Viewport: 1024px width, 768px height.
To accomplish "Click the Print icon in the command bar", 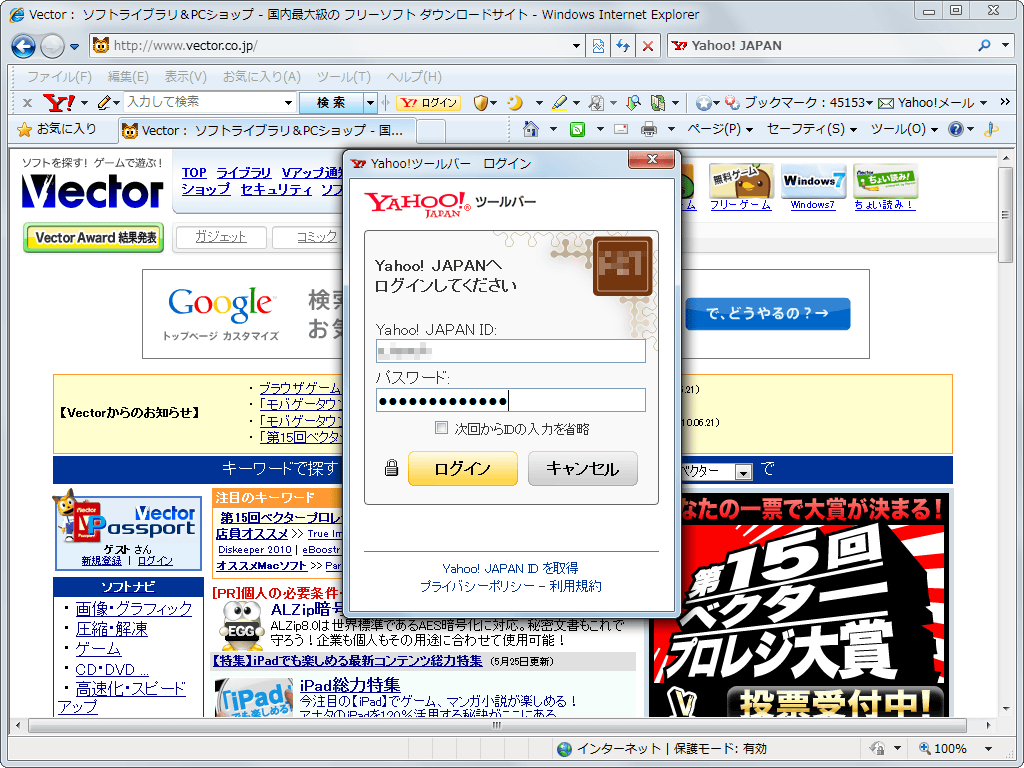I will coord(649,129).
